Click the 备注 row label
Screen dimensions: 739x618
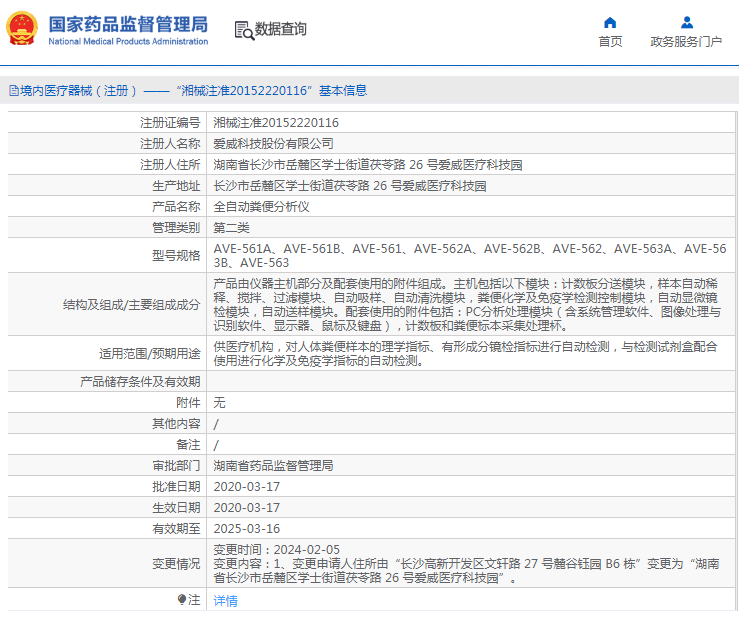pyautogui.click(x=188, y=445)
